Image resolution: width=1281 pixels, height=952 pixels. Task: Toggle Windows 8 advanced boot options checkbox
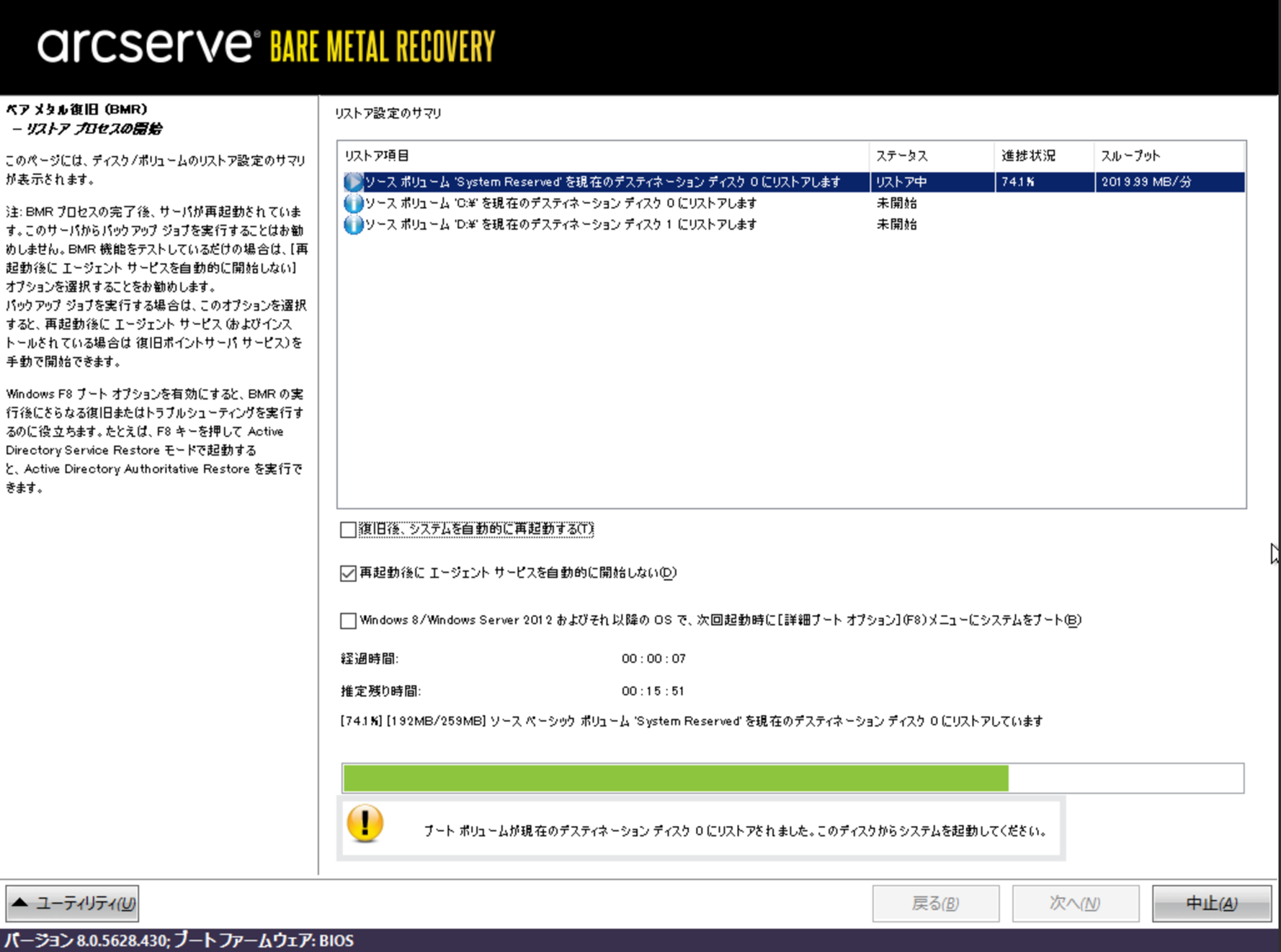click(348, 621)
